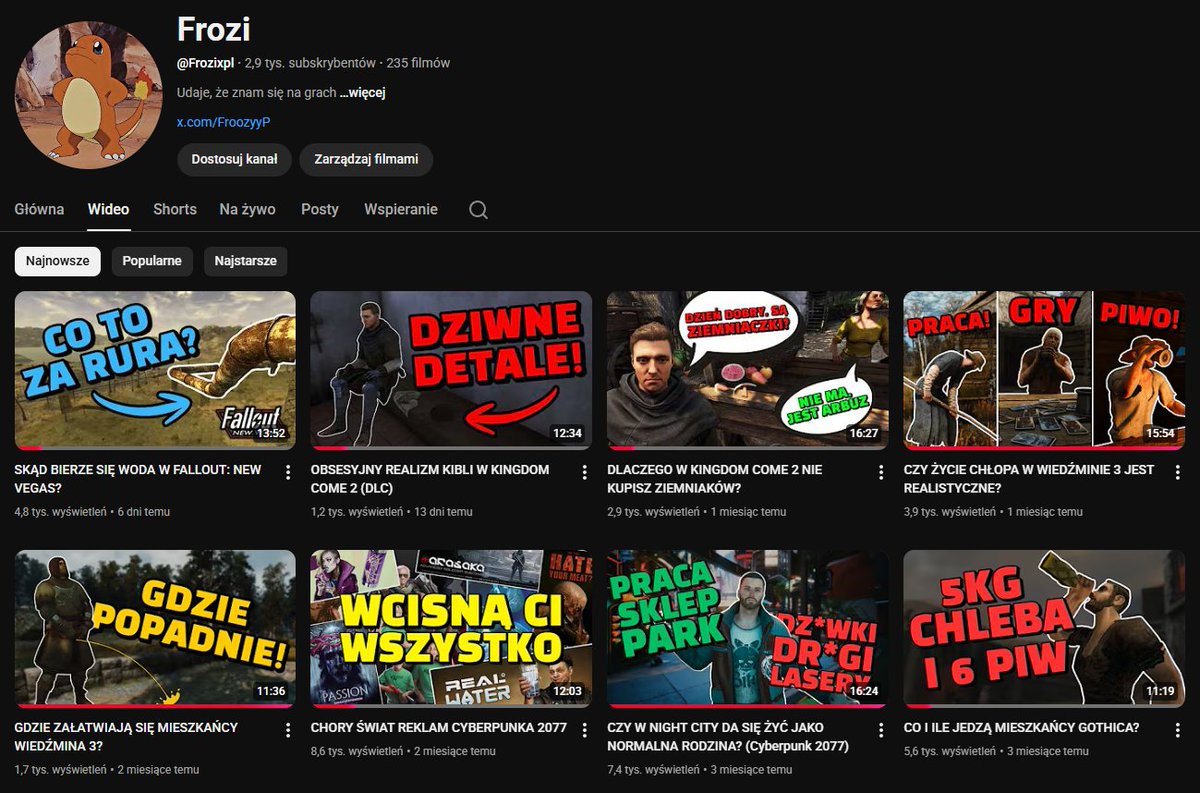Click the 12:34 duration badge
The height and width of the screenshot is (793, 1200).
[567, 434]
